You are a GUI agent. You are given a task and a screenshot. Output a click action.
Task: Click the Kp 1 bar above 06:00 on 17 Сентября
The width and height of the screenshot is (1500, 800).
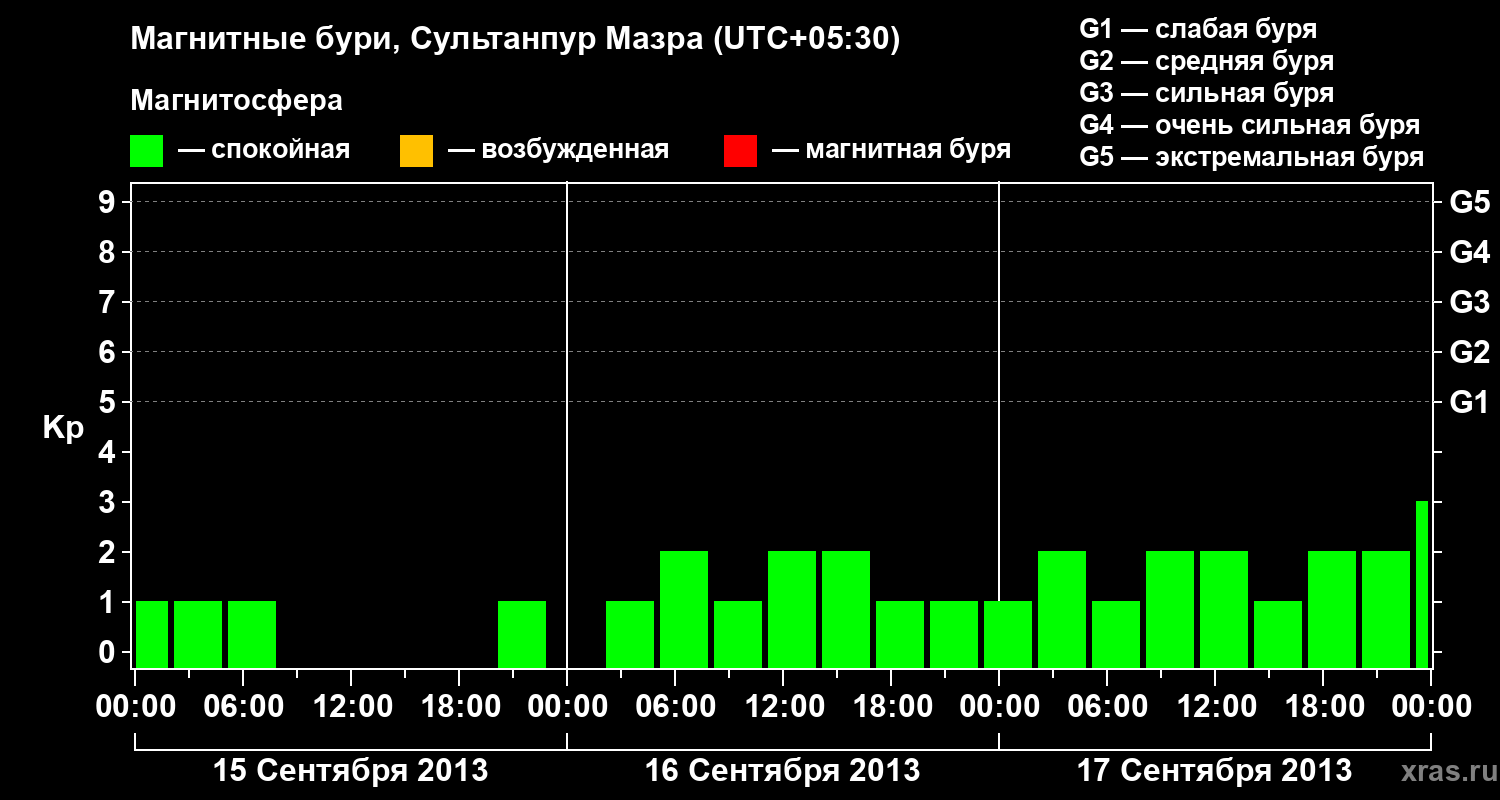coord(1116,634)
